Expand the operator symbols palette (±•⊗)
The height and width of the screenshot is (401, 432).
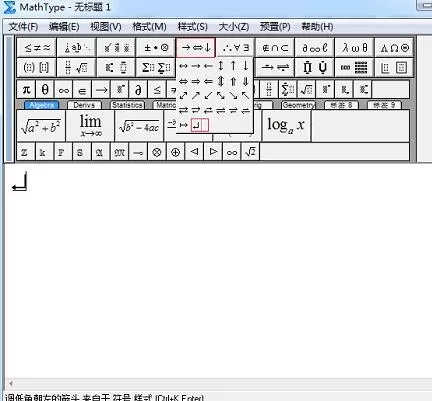(156, 48)
